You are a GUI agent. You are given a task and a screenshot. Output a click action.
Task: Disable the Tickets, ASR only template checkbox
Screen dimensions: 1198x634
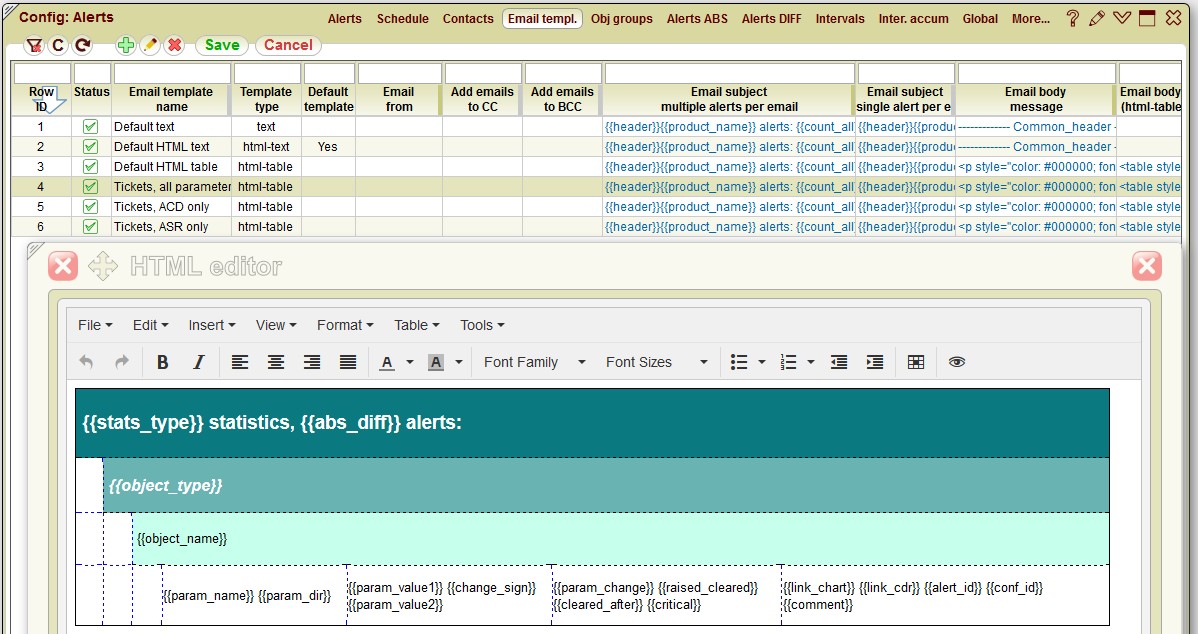click(90, 226)
